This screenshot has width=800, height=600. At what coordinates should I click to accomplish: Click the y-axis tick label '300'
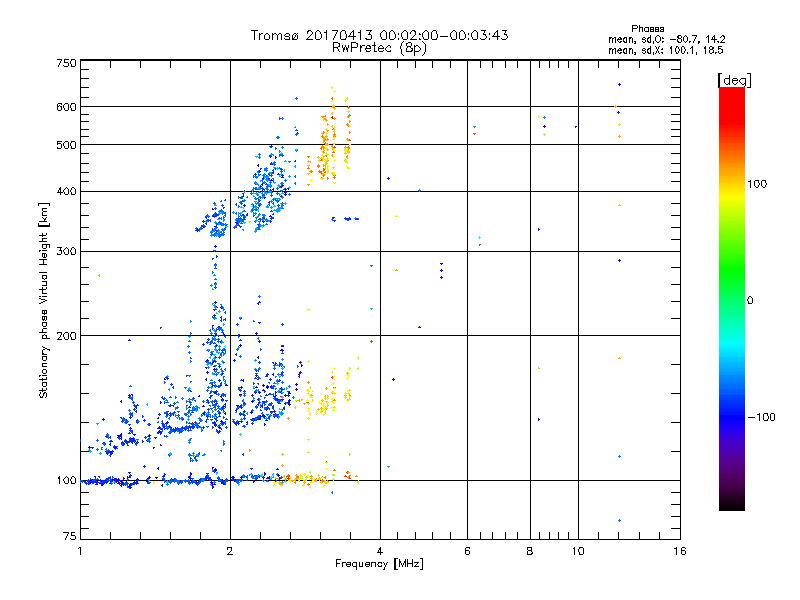(66, 251)
